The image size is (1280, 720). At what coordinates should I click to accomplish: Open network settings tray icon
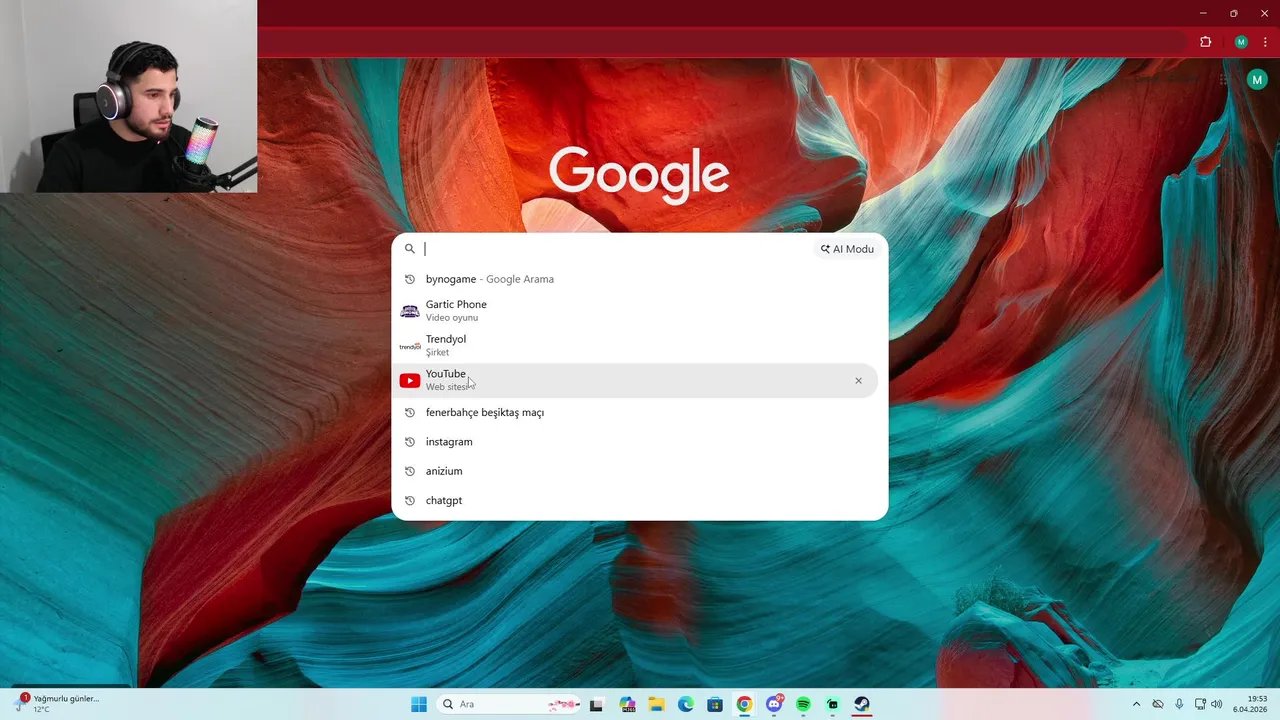[x=1201, y=704]
